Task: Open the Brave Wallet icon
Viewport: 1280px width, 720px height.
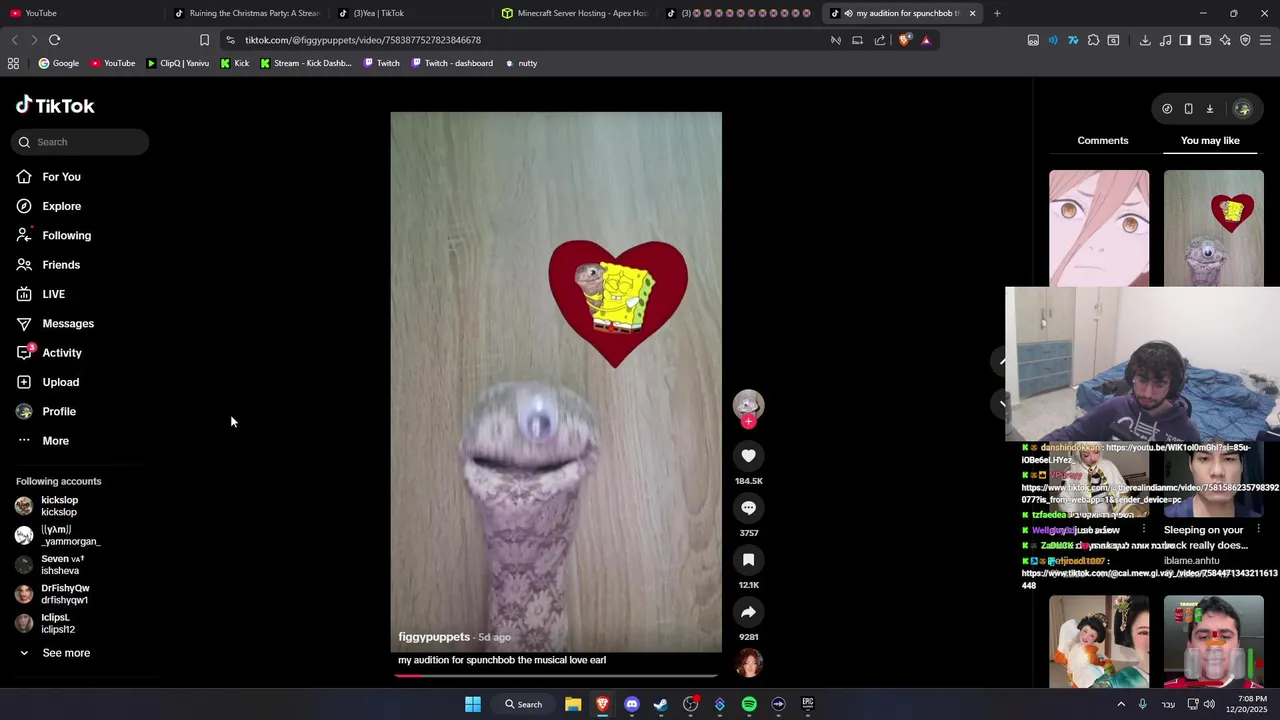Action: coord(1205,40)
